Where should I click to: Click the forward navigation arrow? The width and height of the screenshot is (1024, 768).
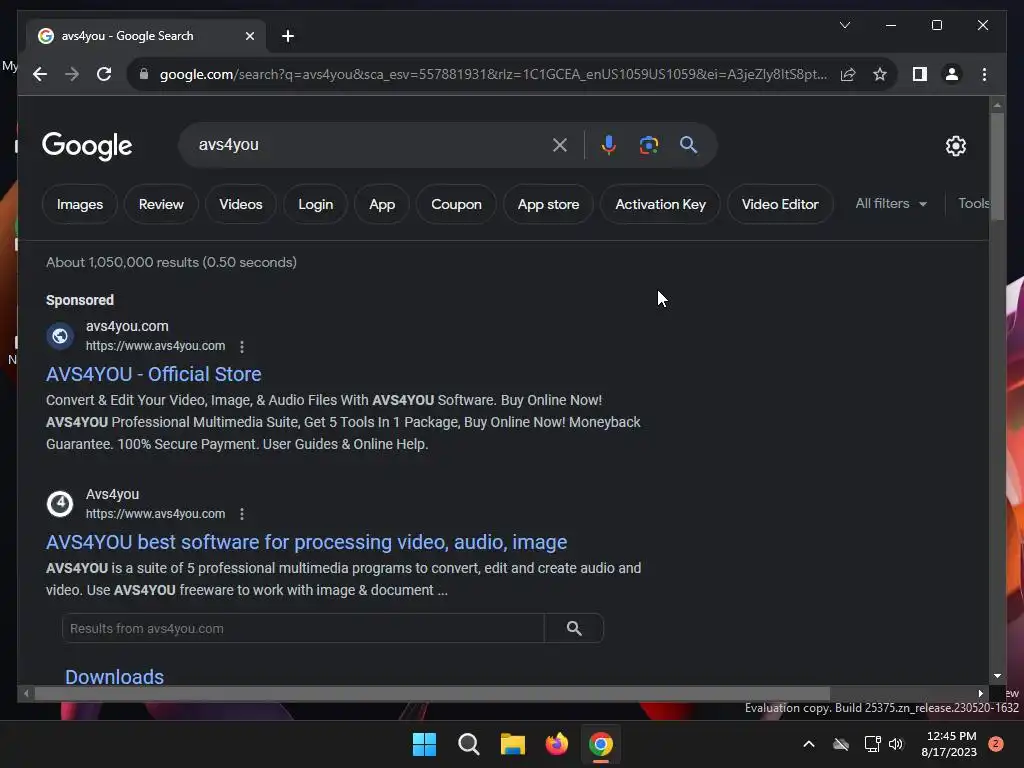[x=72, y=74]
